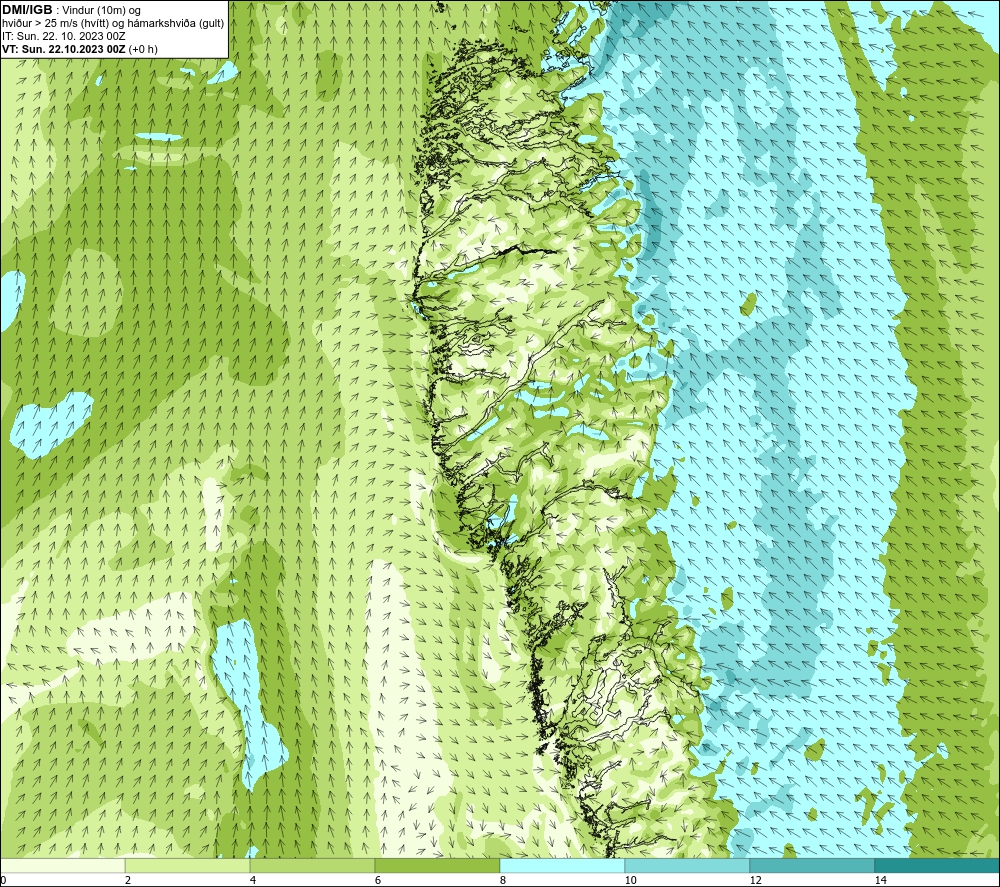Select the 2–4 m/s light green band
This screenshot has height=887, width=1000.
click(x=188, y=865)
